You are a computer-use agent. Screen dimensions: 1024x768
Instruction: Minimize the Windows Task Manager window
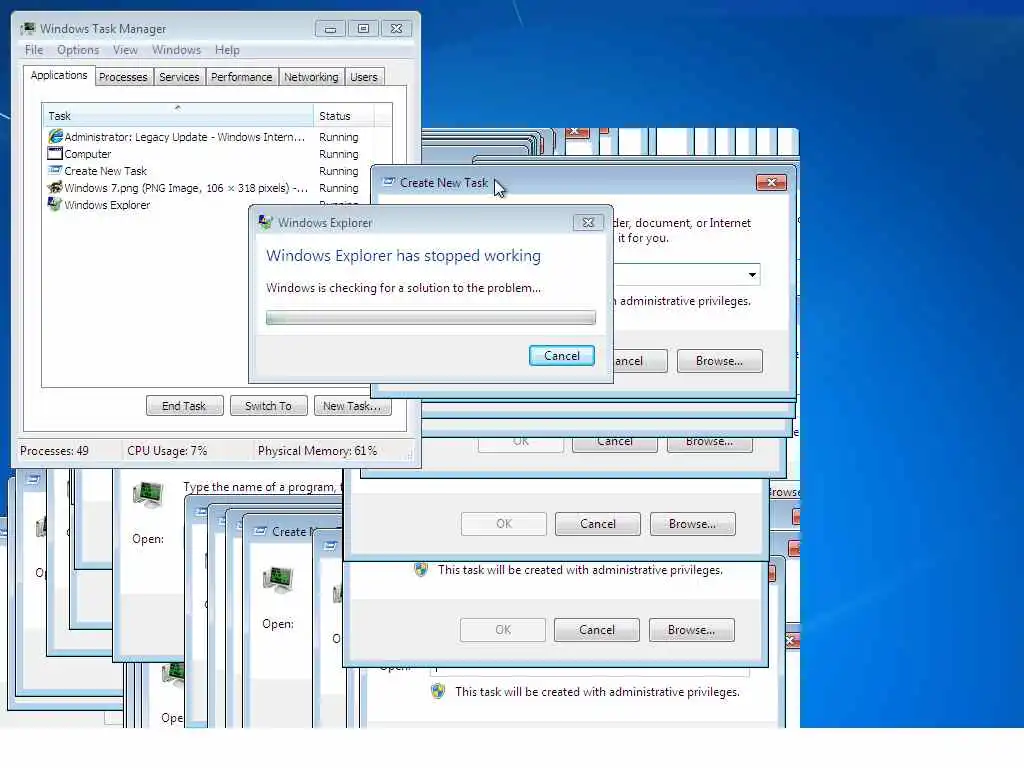[x=330, y=29]
